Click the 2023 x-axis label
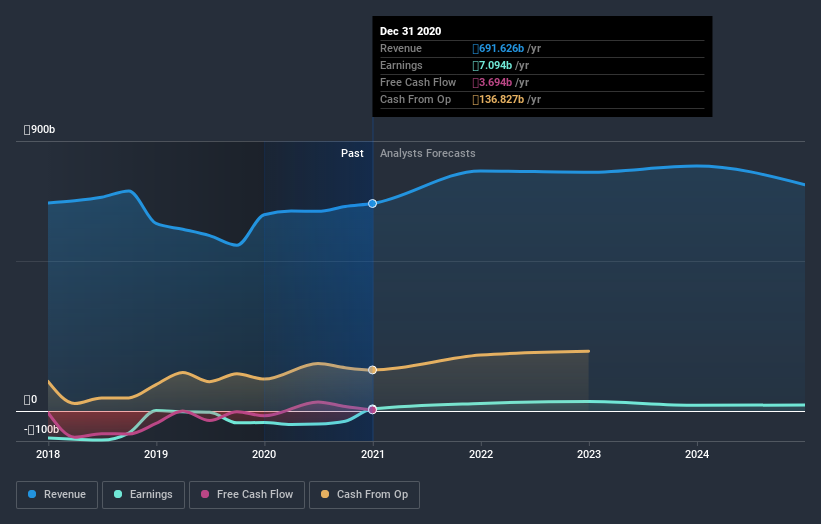 (589, 454)
